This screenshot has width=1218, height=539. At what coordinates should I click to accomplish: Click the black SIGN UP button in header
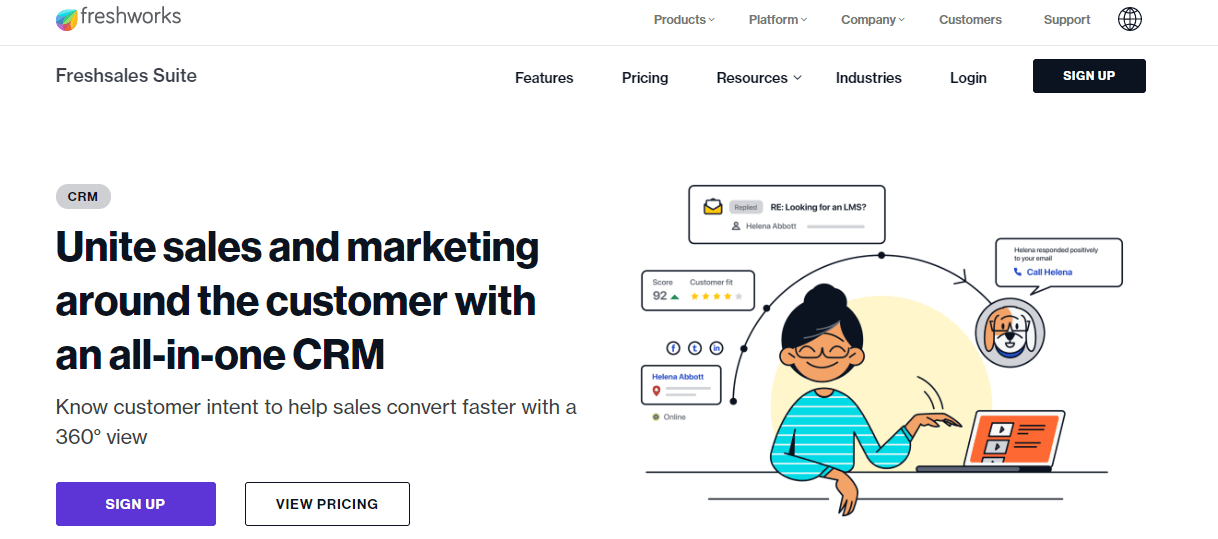[x=1089, y=76]
